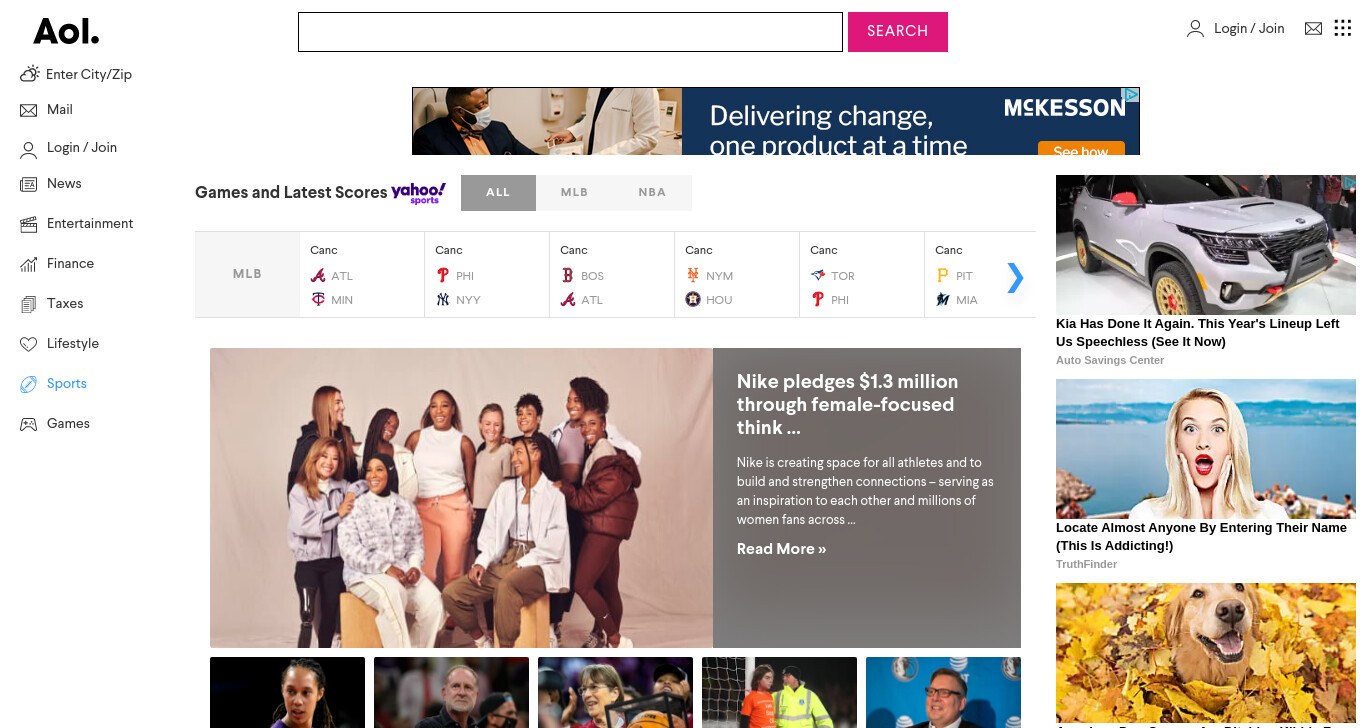Open the header mail envelope icon
The height and width of the screenshot is (728, 1366).
point(1313,29)
